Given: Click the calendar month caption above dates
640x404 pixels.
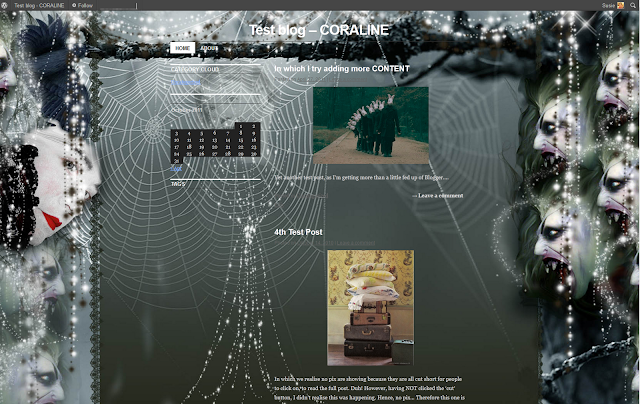Looking at the screenshot, I should pyautogui.click(x=187, y=110).
